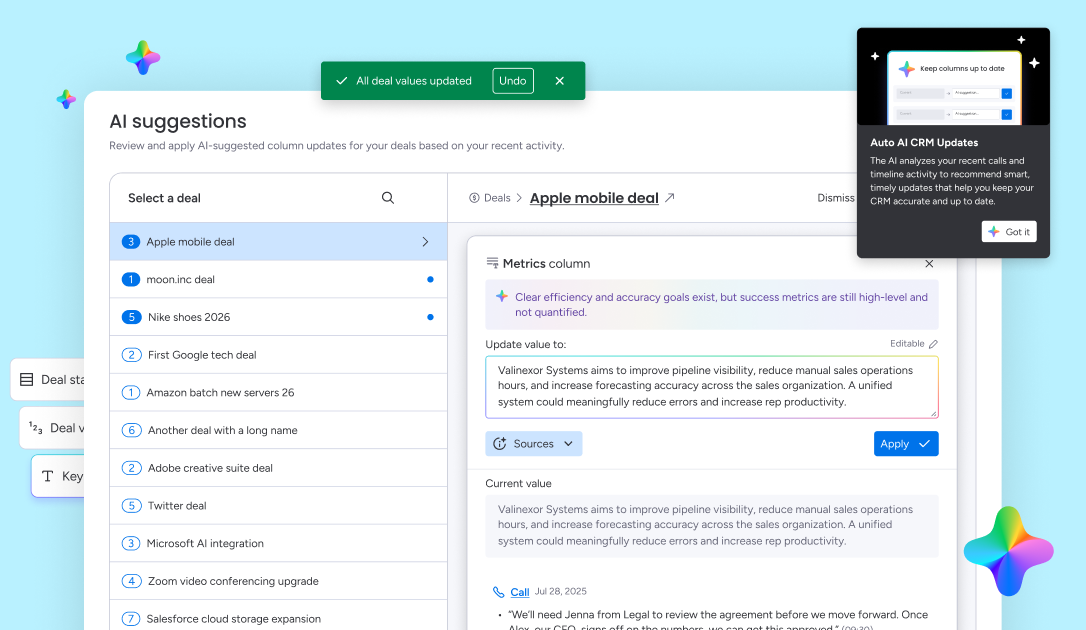Select Amazon batch new servers 26
The width and height of the screenshot is (1086, 630).
click(x=278, y=393)
